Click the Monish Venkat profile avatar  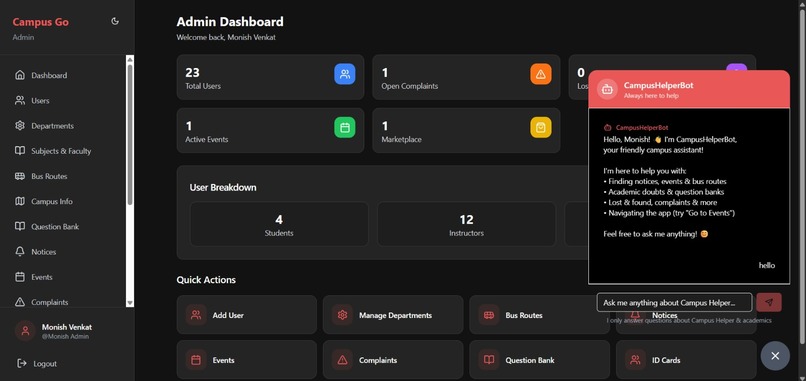click(25, 331)
